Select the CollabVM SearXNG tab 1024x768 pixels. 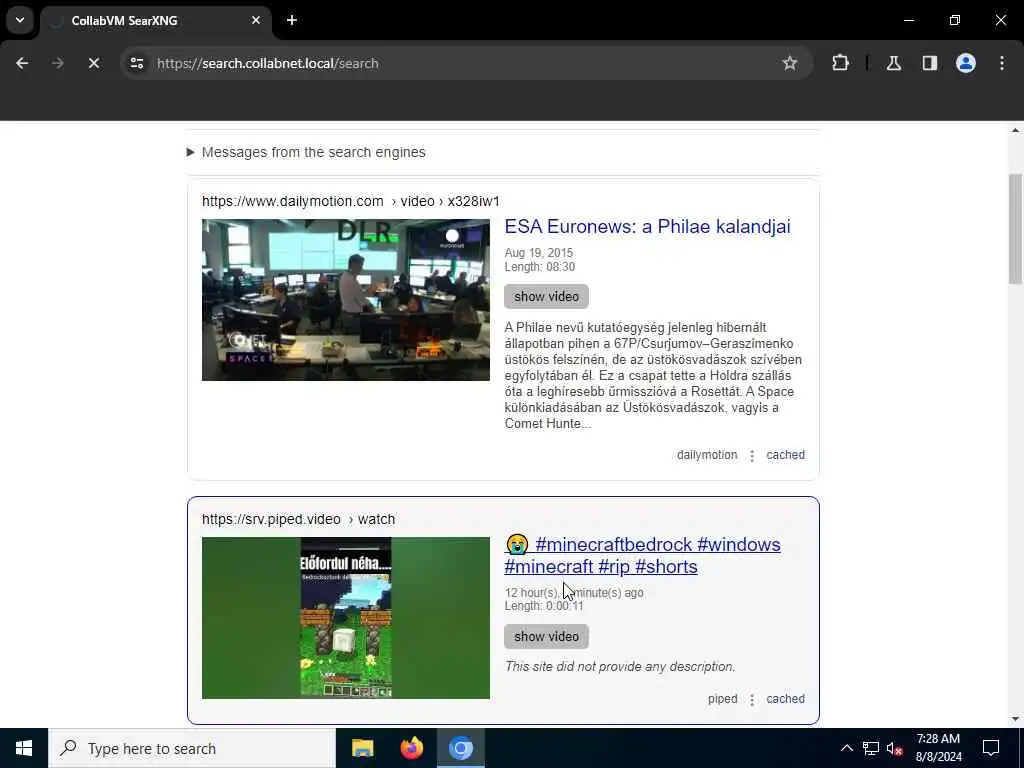(155, 21)
